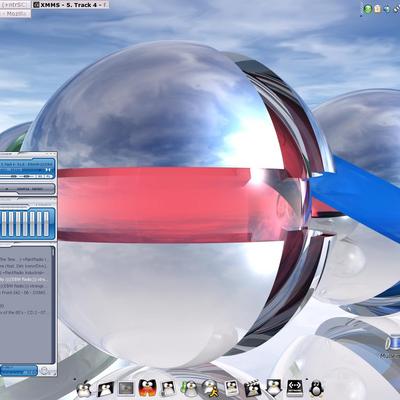Launch the AIM running-man Tux icon
The height and width of the screenshot is (400, 400).
click(x=210, y=389)
